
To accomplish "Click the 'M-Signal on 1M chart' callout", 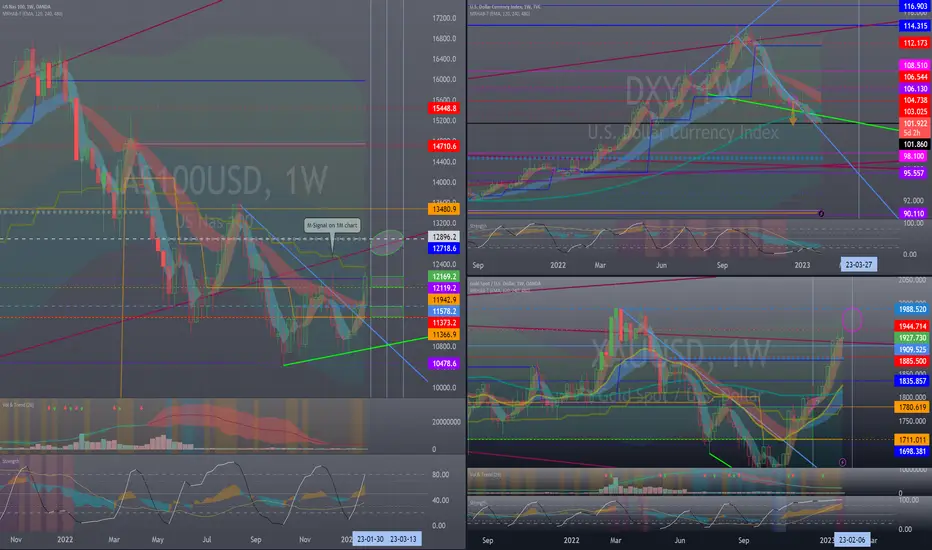I will point(332,225).
